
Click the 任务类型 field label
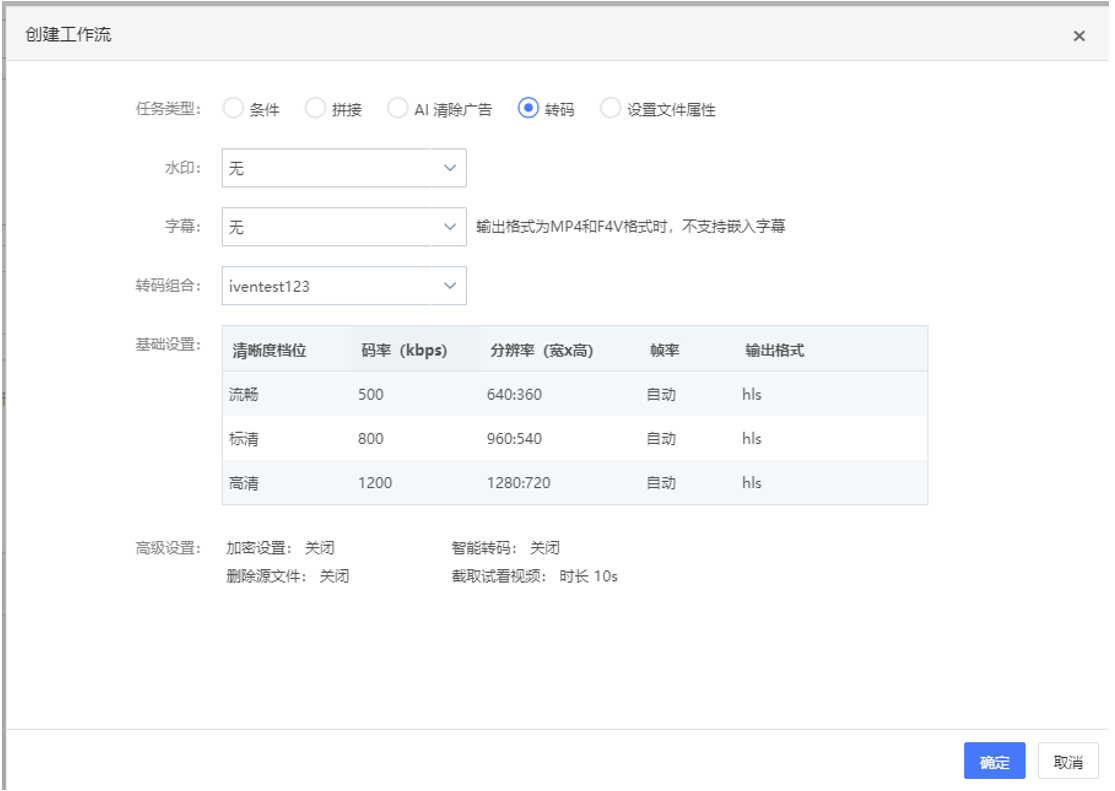point(169,109)
